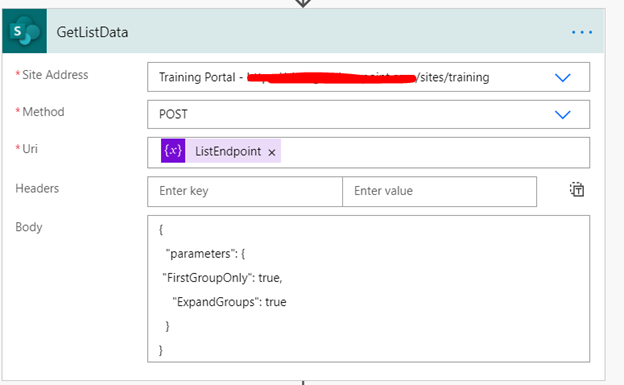Place cursor on the "parameters" line
Screen dimensions: 624x385
205,254
